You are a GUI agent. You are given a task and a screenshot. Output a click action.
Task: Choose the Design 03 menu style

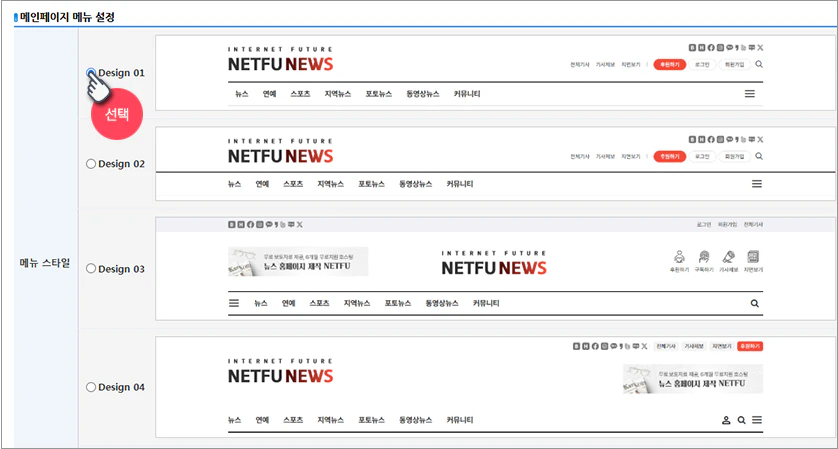click(91, 269)
